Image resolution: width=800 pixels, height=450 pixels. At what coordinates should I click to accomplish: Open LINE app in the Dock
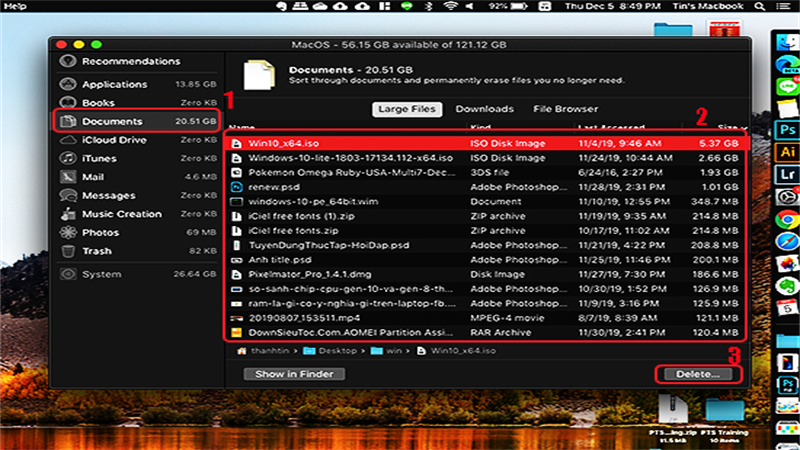coord(787,86)
